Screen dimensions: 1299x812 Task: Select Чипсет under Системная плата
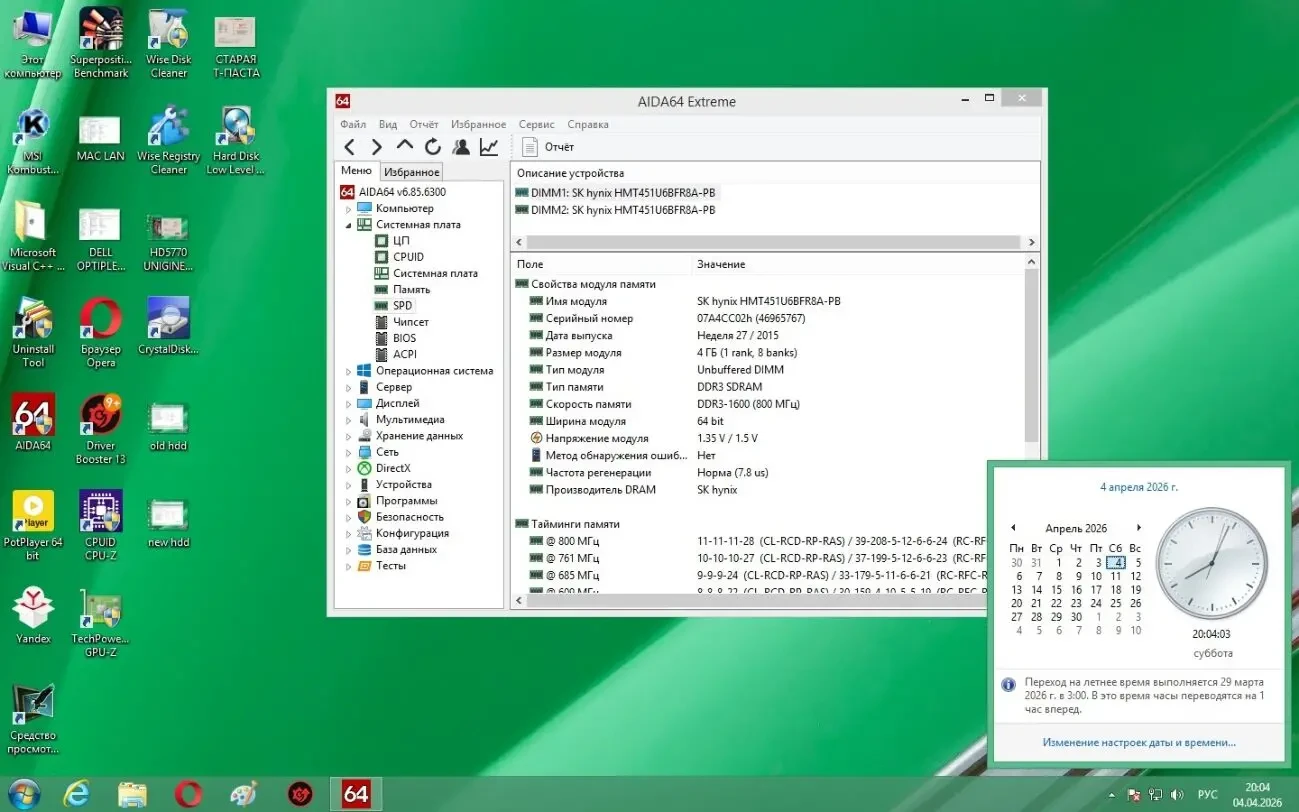coord(413,321)
